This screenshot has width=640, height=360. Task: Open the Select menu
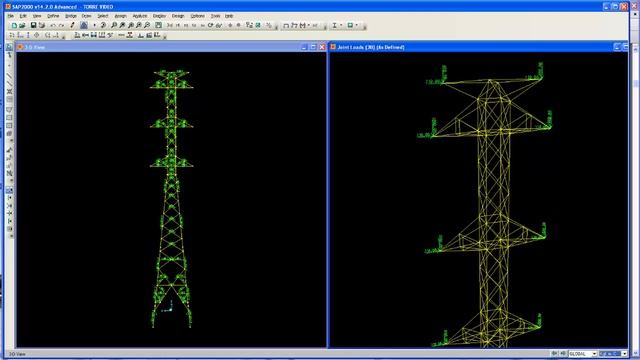click(102, 16)
